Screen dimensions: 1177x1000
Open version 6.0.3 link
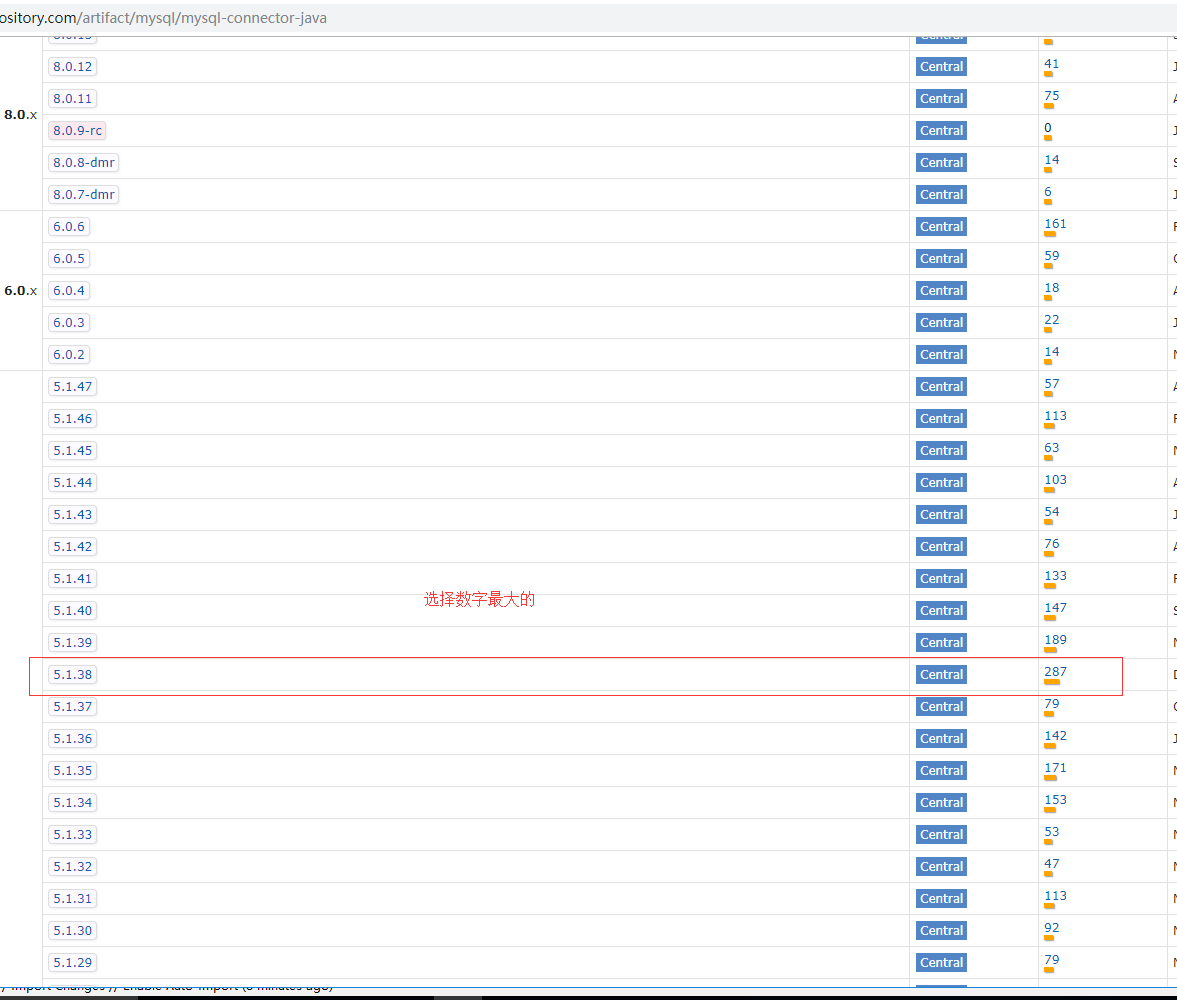(69, 323)
